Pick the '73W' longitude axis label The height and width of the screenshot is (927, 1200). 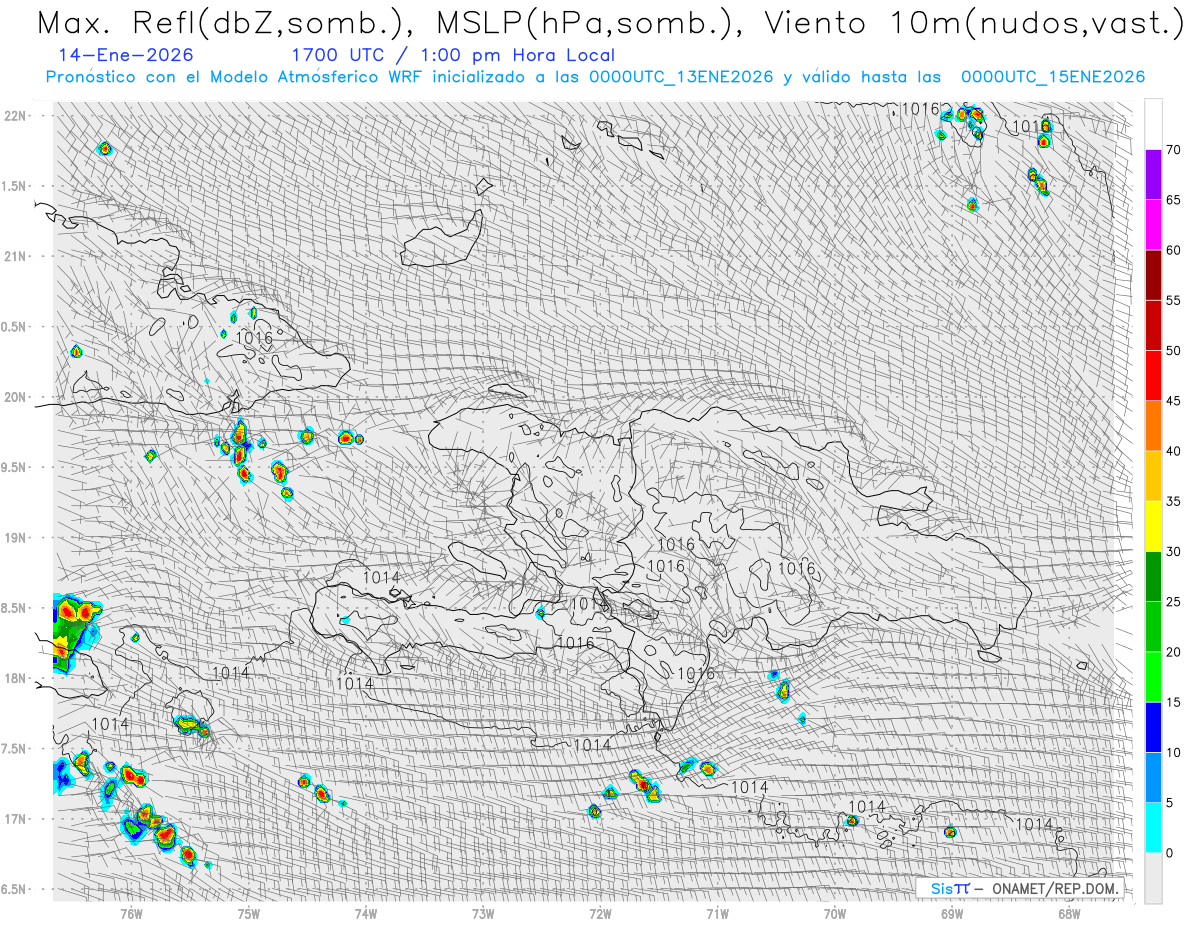click(483, 912)
